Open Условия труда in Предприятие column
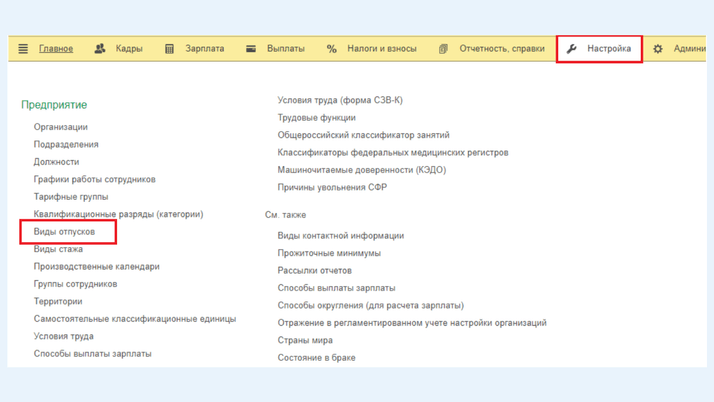 64,336
